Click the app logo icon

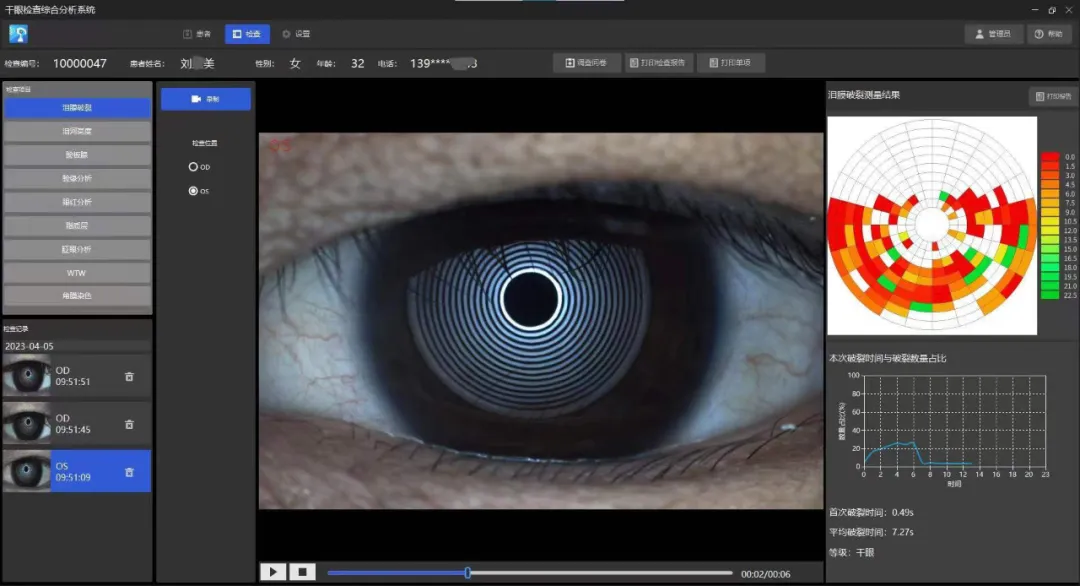click(x=19, y=34)
